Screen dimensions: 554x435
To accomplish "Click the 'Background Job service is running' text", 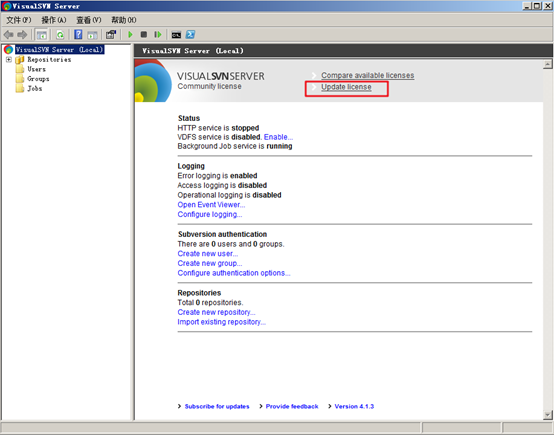I will click(x=235, y=146).
